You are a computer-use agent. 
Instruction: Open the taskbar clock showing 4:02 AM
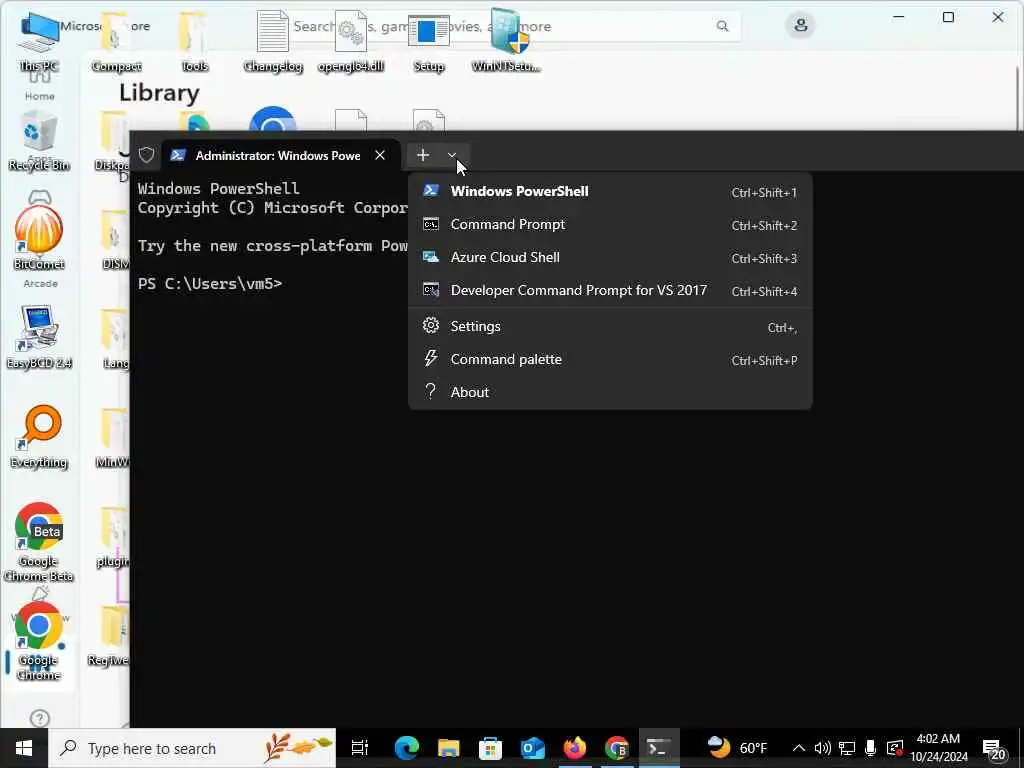939,748
